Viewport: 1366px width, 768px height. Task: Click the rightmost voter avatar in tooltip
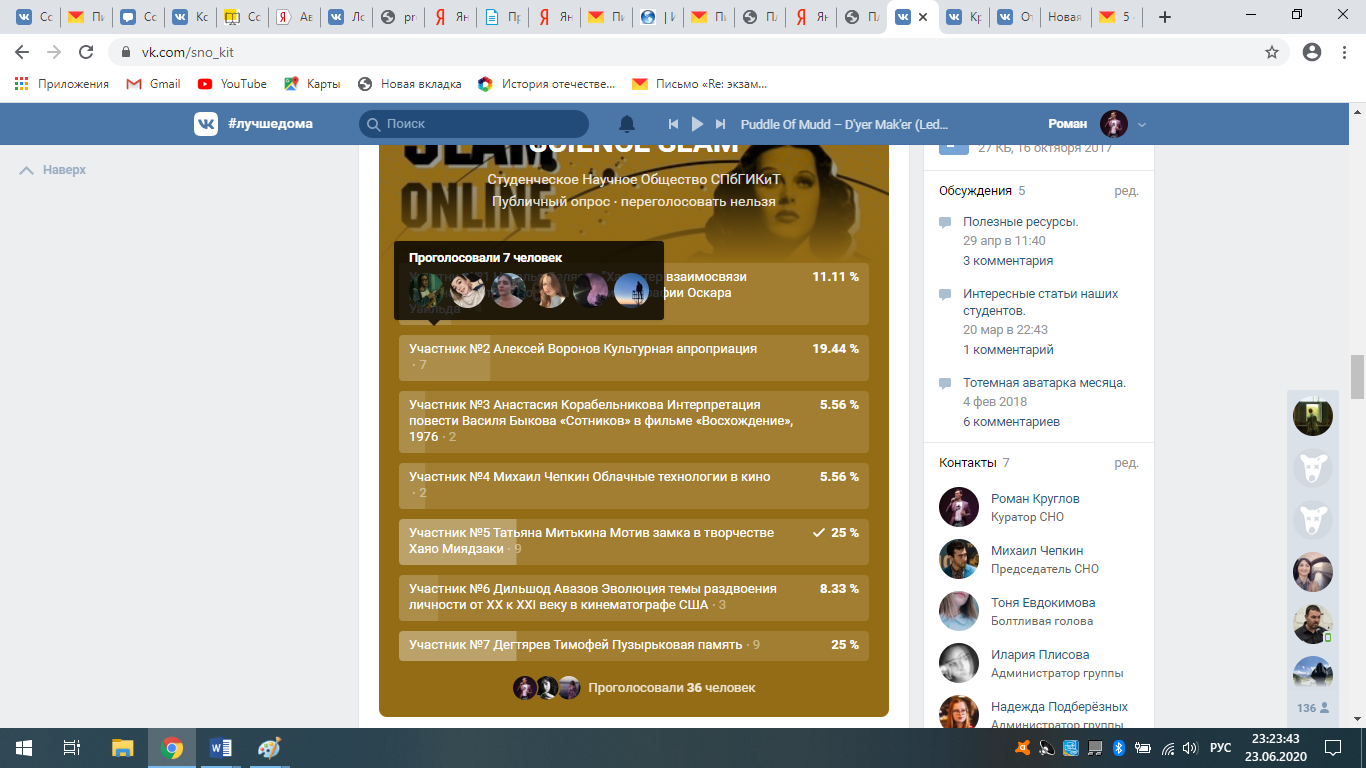632,291
